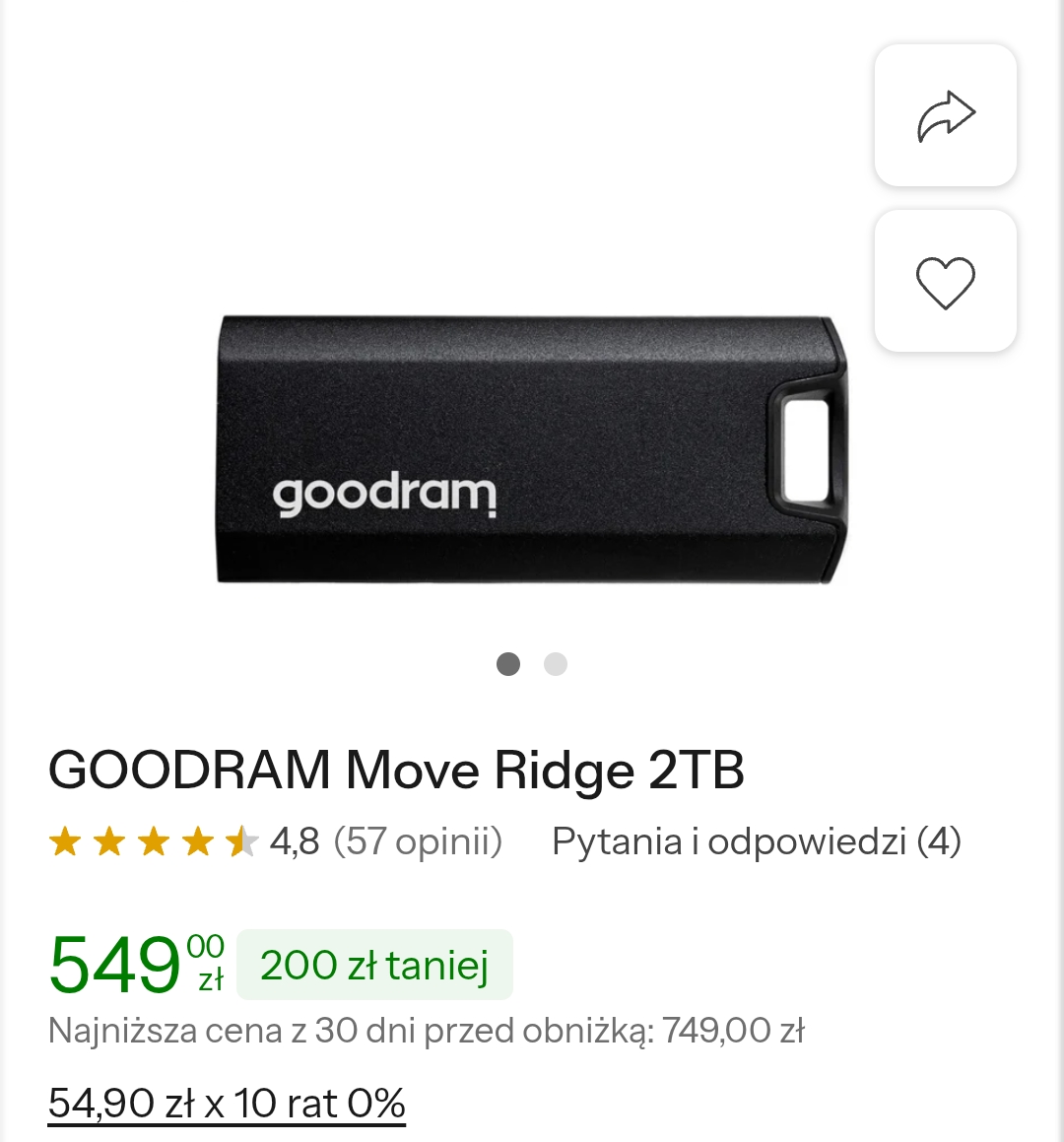This screenshot has width=1064, height=1142.
Task: Click the 200 zł taniej discount badge
Action: pos(374,966)
